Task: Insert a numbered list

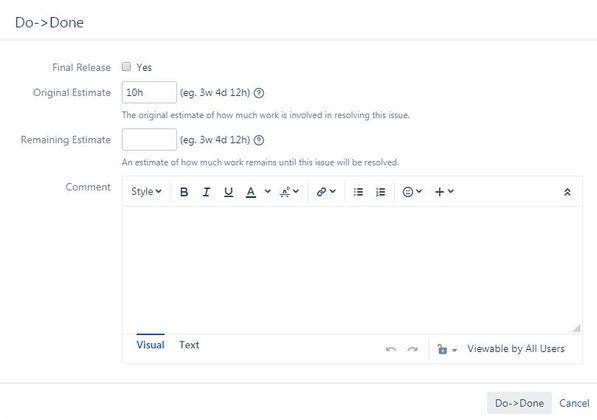Action: [380, 192]
